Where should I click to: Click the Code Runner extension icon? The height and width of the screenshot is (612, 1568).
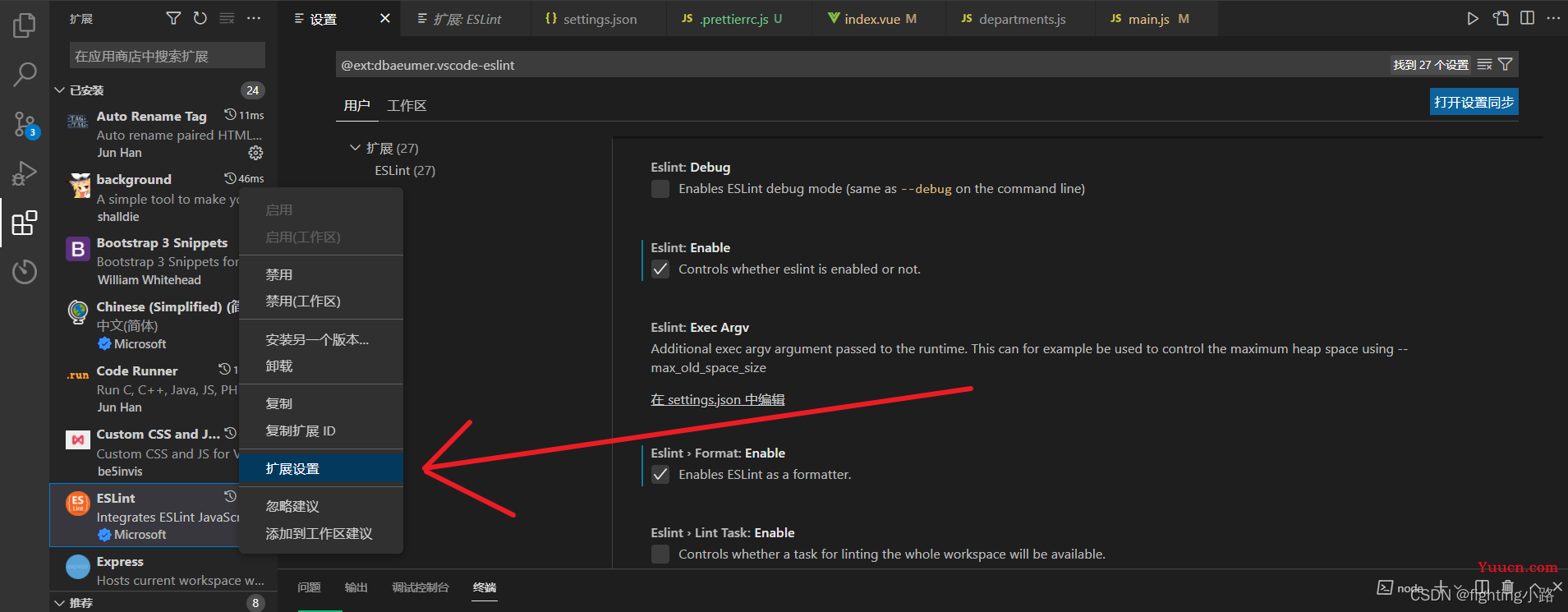pos(78,375)
